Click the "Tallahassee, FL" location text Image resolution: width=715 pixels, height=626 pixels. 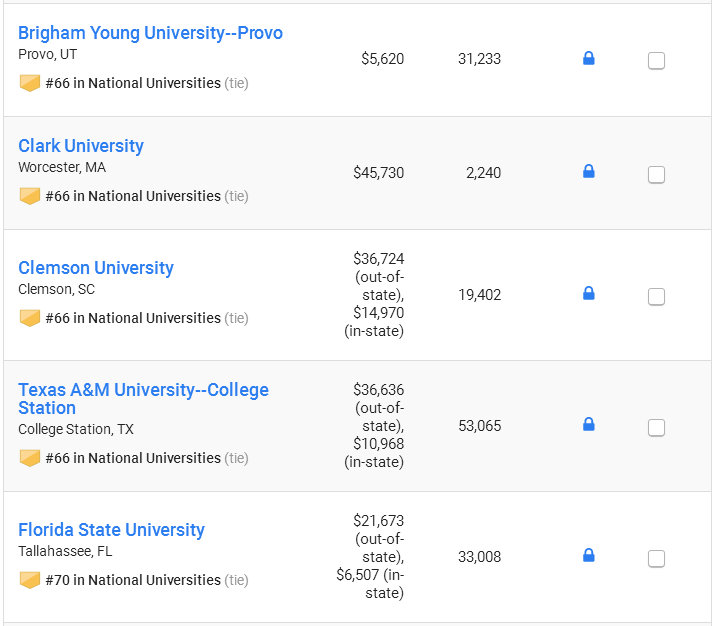tap(65, 551)
